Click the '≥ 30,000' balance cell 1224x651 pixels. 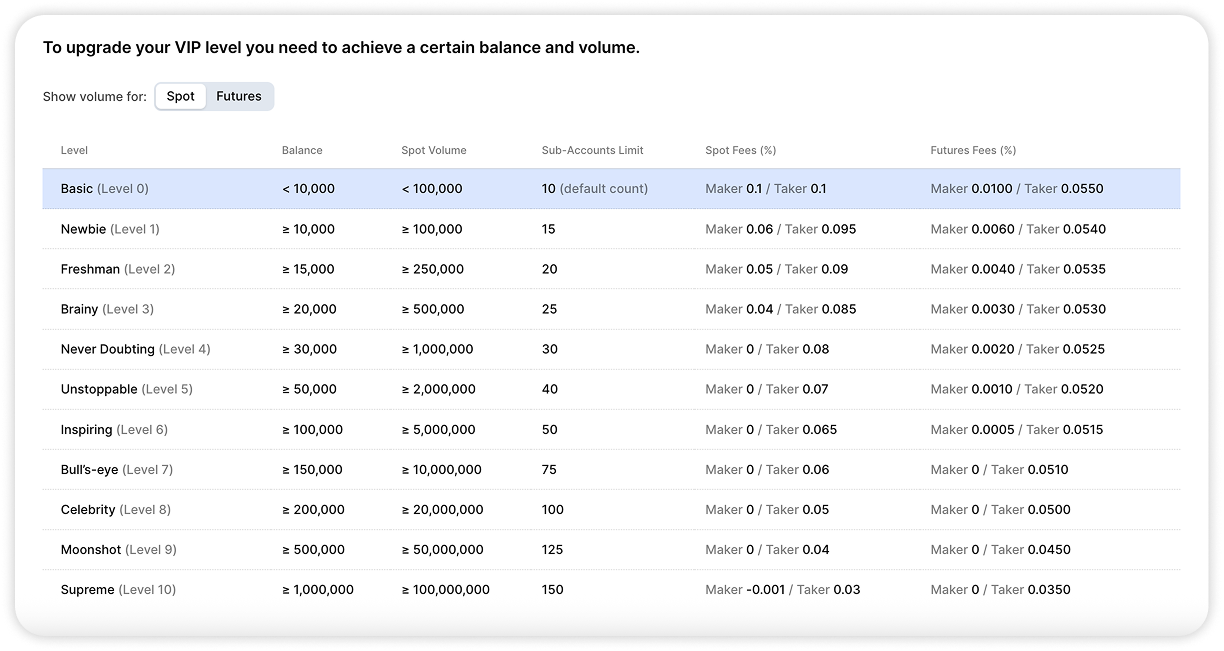[309, 349]
